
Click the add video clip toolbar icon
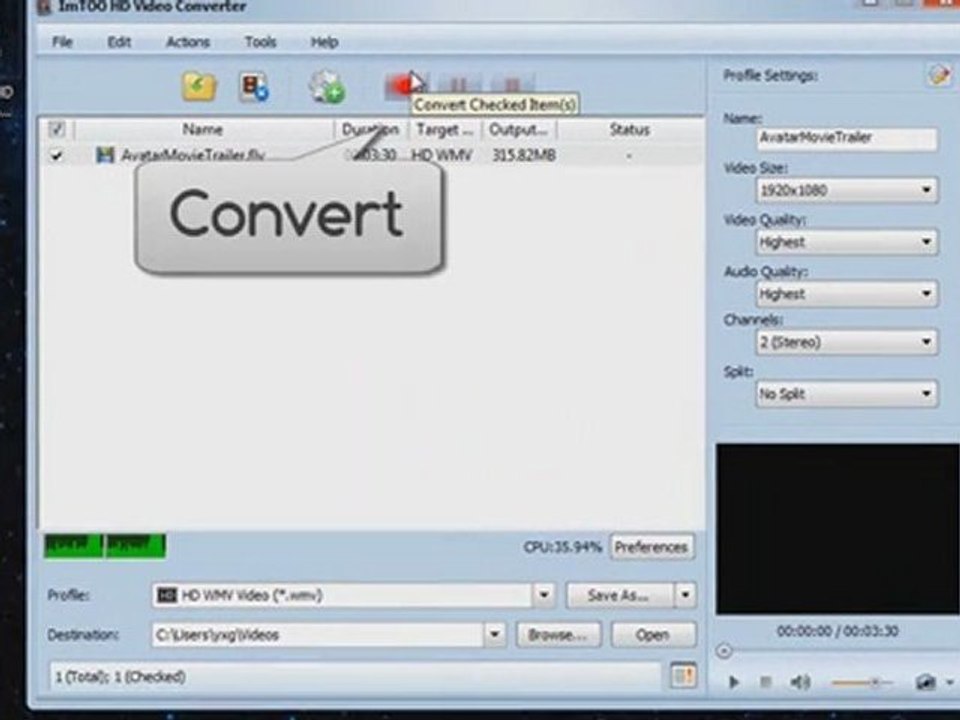click(x=253, y=86)
